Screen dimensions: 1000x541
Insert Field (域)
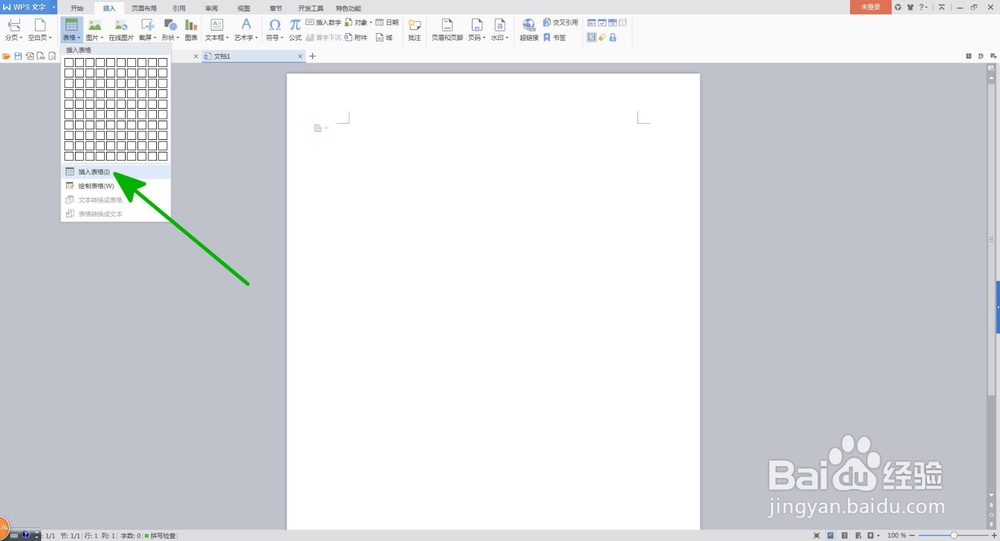384,38
